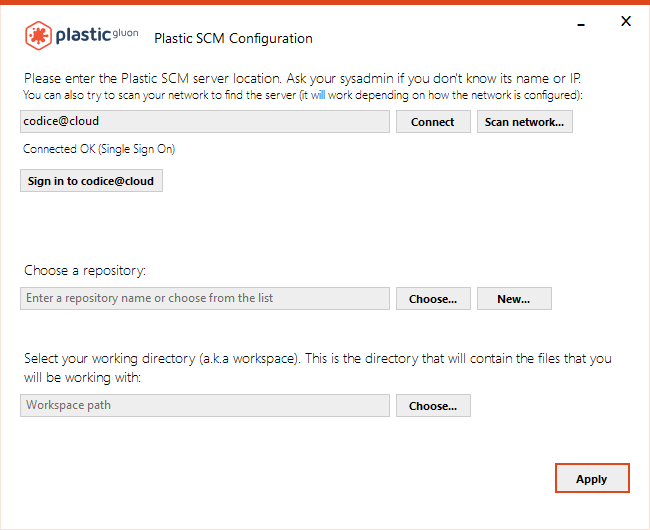This screenshot has height=530, width=650.
Task: Click the Connect button
Action: [433, 122]
